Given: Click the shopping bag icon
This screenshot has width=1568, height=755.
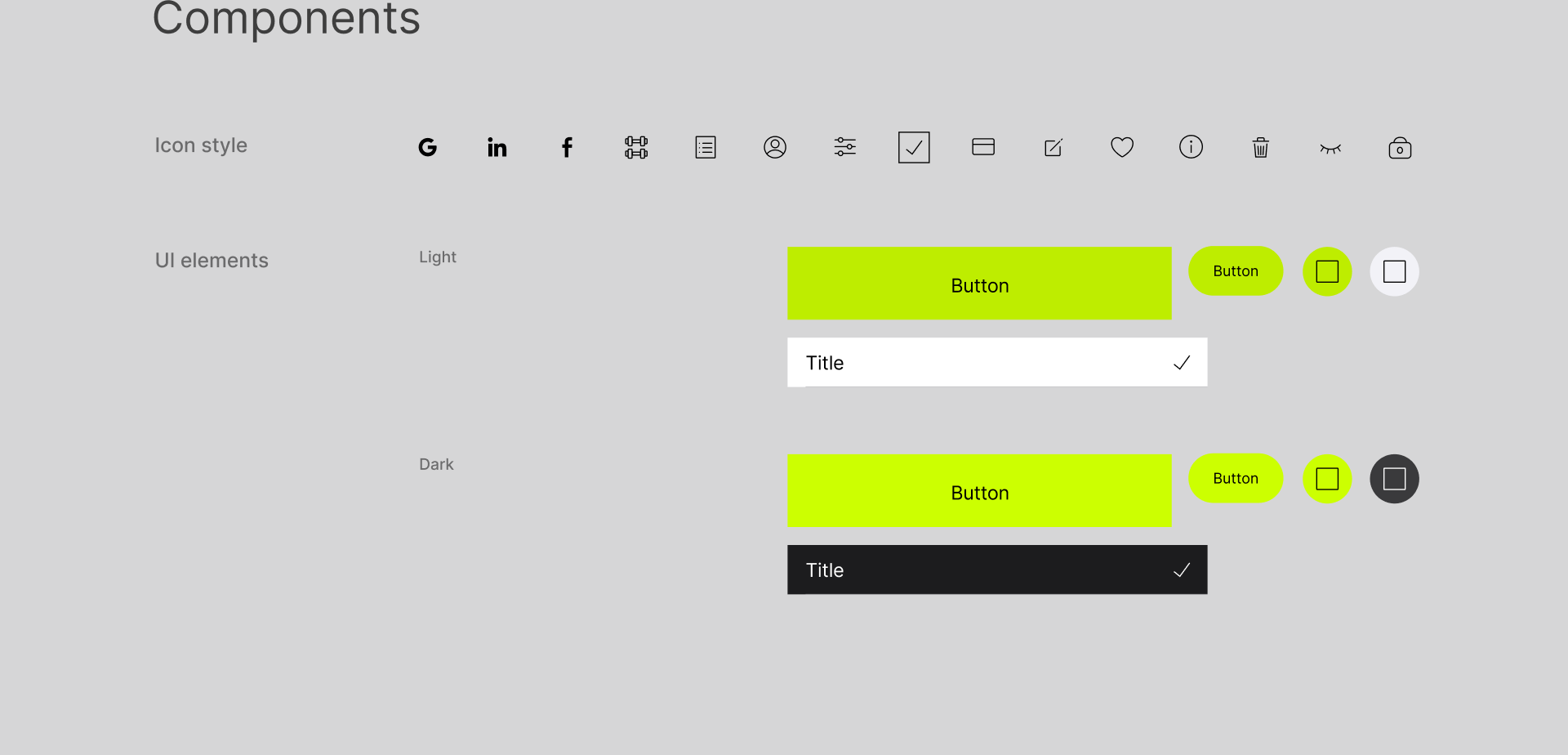Looking at the screenshot, I should tap(1400, 148).
